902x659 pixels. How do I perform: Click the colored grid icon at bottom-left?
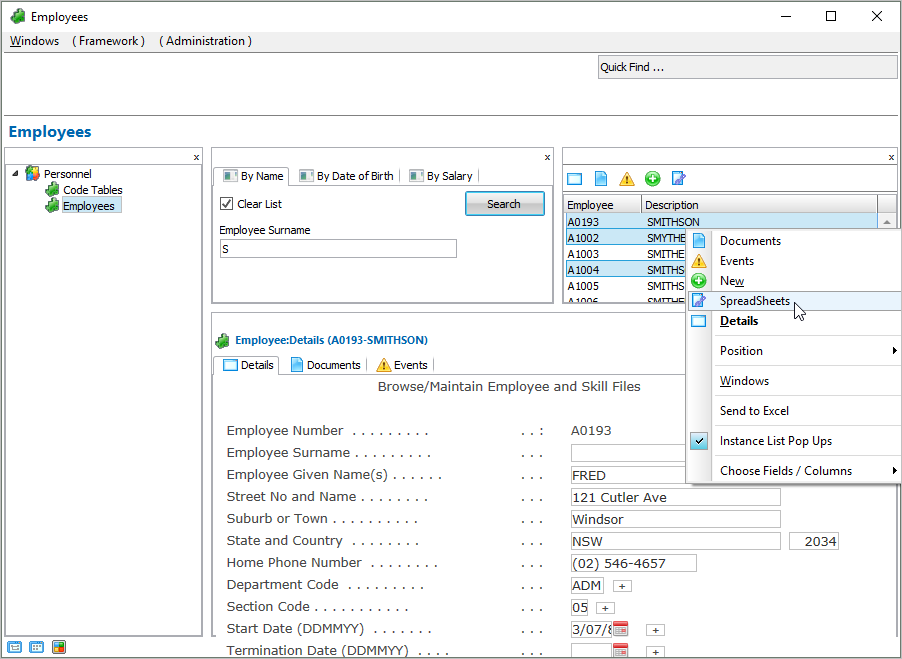[x=59, y=647]
